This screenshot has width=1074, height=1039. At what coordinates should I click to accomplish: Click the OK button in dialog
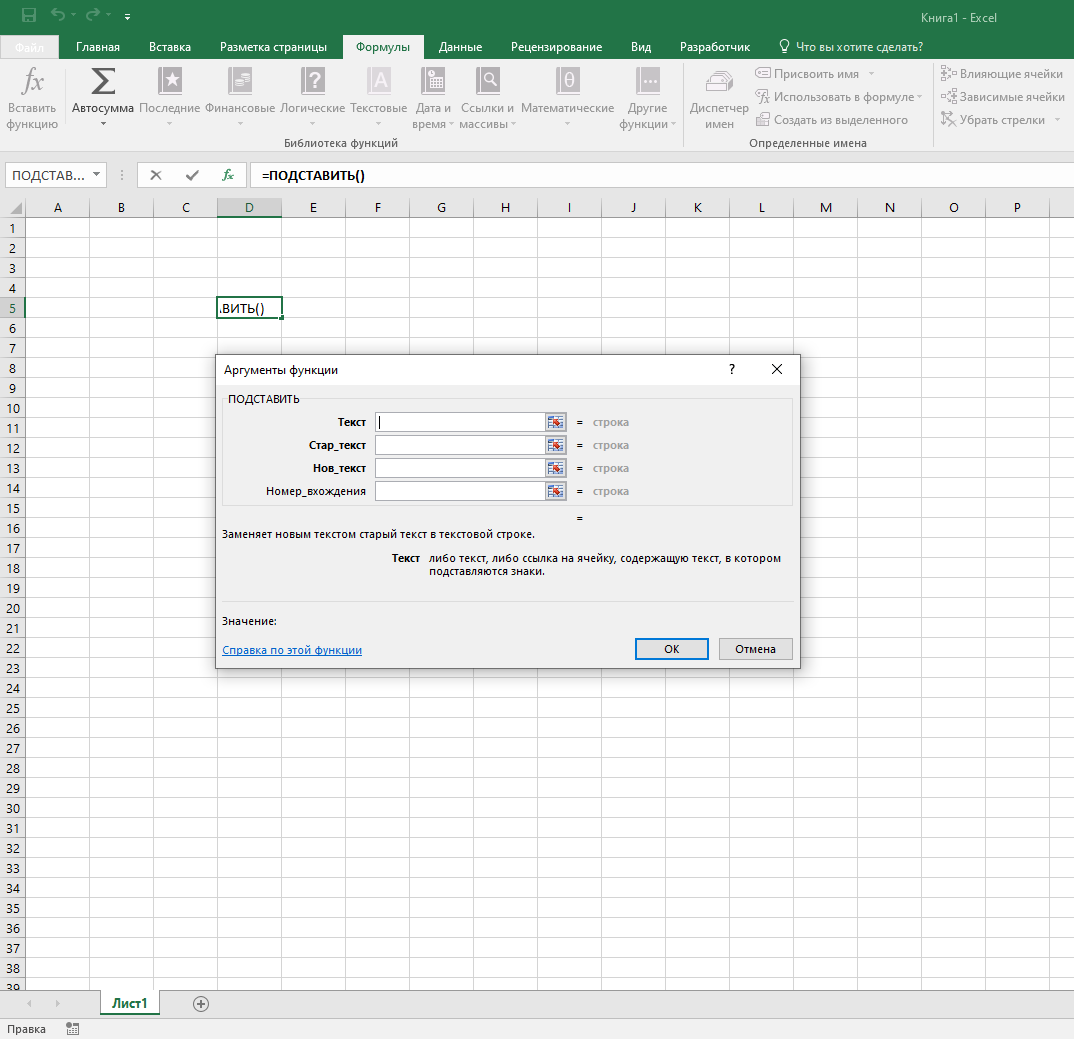[671, 649]
